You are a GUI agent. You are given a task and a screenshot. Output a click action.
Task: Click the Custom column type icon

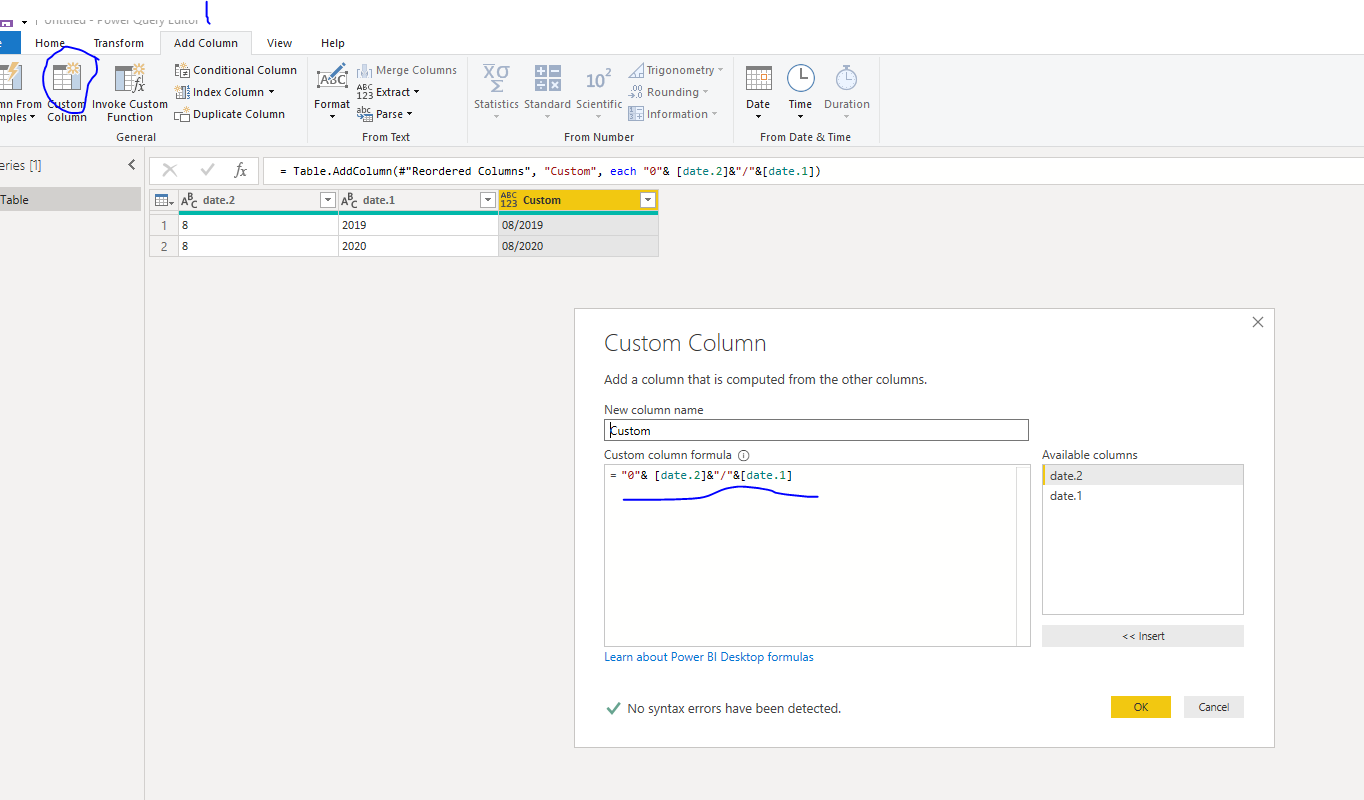point(509,200)
